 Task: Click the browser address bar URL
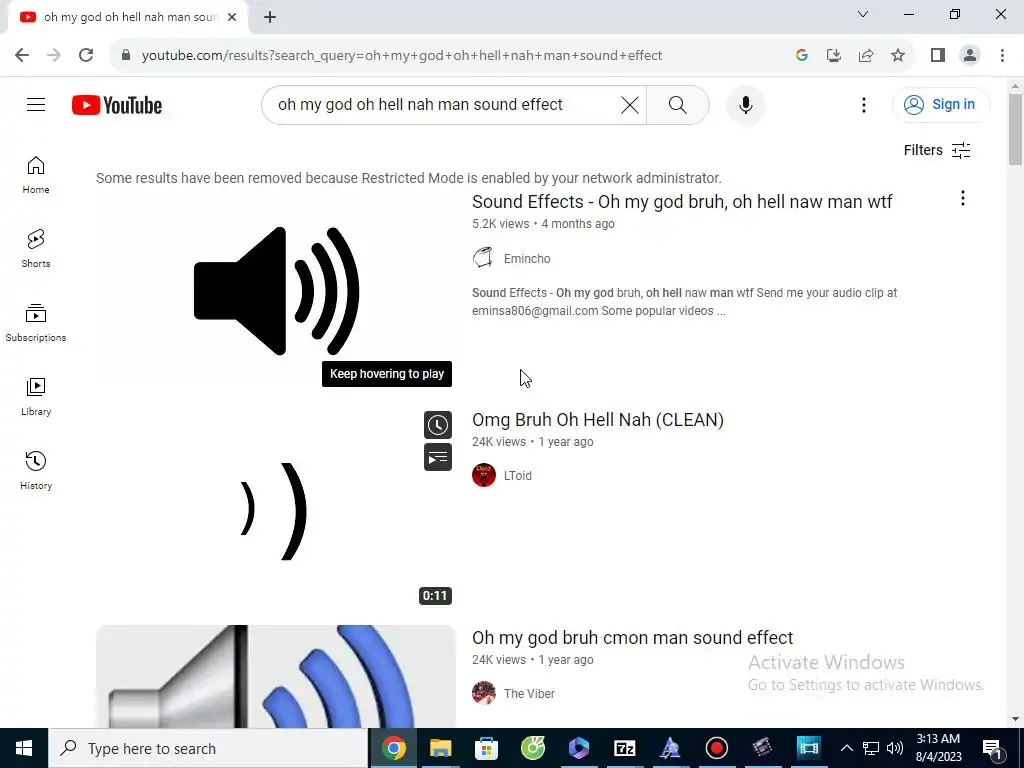(x=402, y=56)
